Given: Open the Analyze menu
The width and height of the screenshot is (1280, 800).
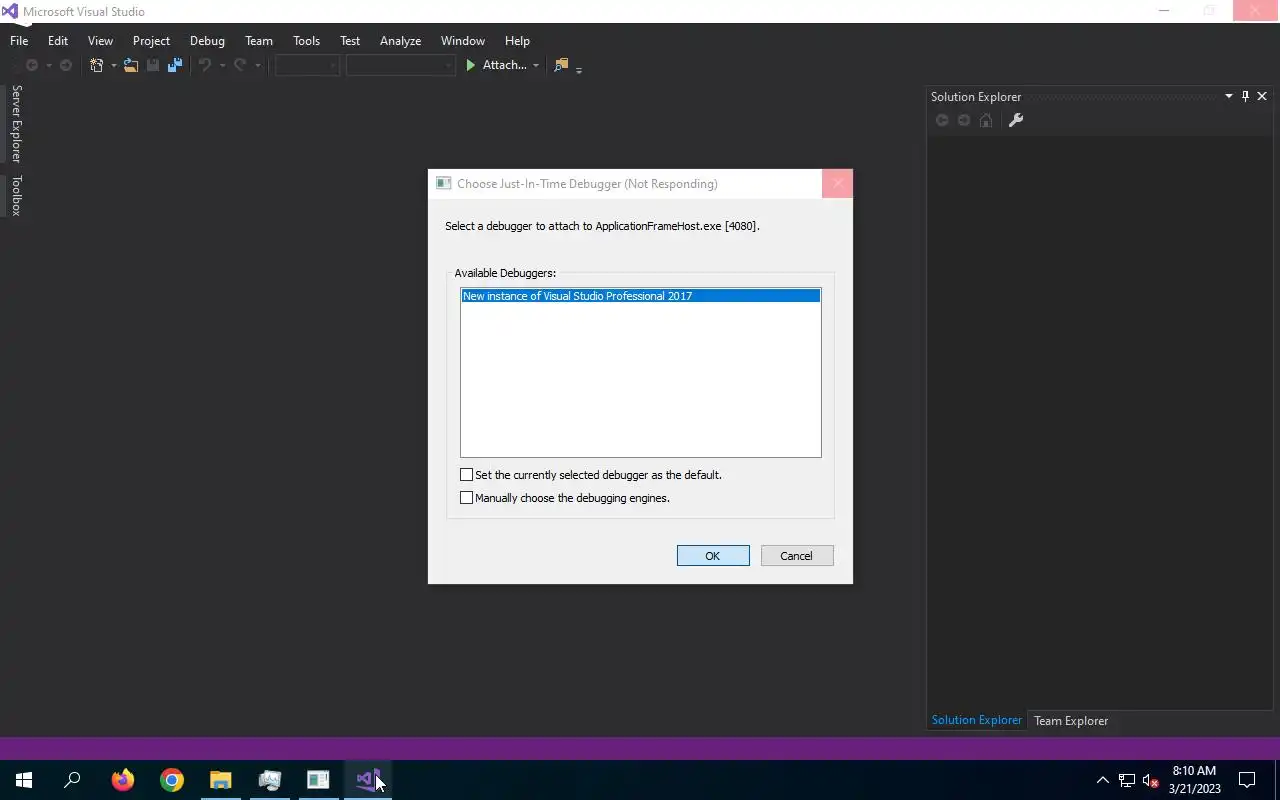Looking at the screenshot, I should pos(400,41).
